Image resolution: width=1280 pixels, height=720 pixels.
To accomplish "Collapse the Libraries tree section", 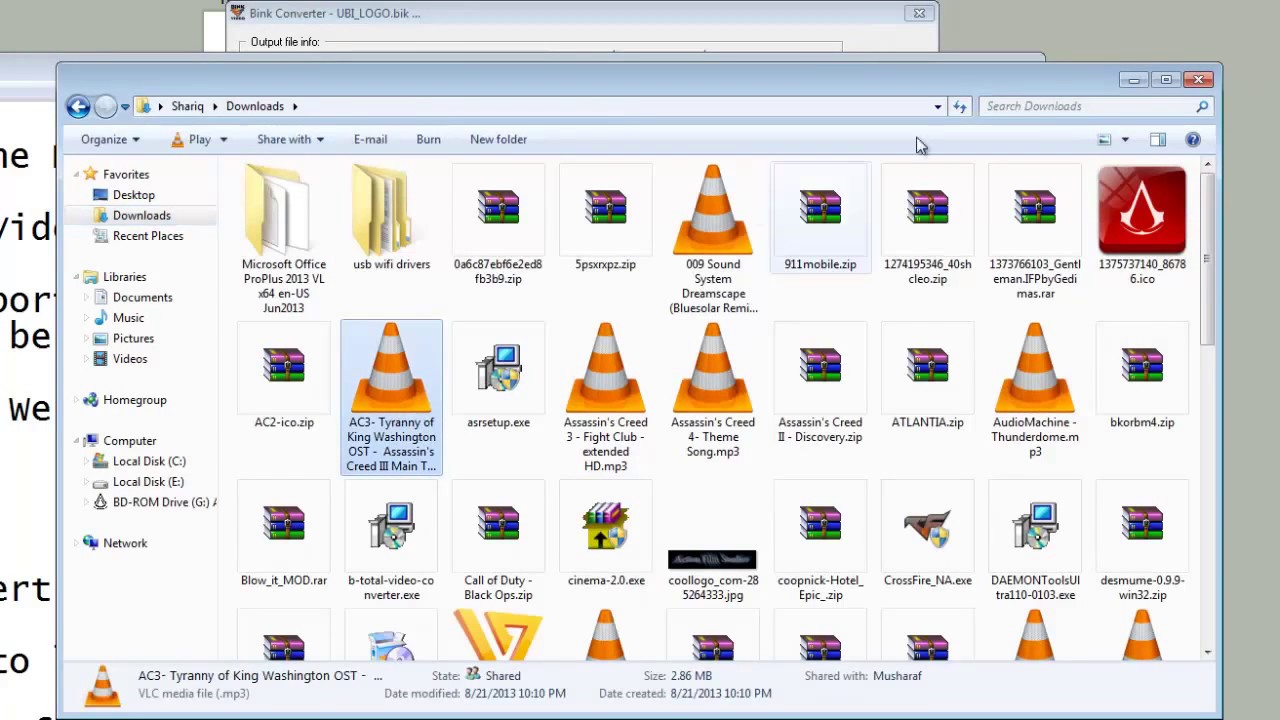I will tap(77, 277).
